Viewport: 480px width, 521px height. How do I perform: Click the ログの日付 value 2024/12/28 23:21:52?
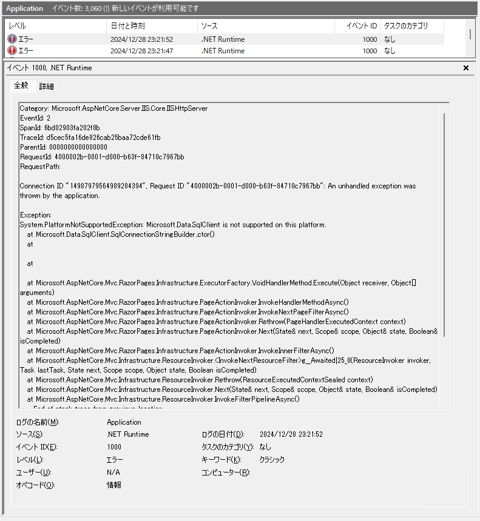tap(291, 434)
